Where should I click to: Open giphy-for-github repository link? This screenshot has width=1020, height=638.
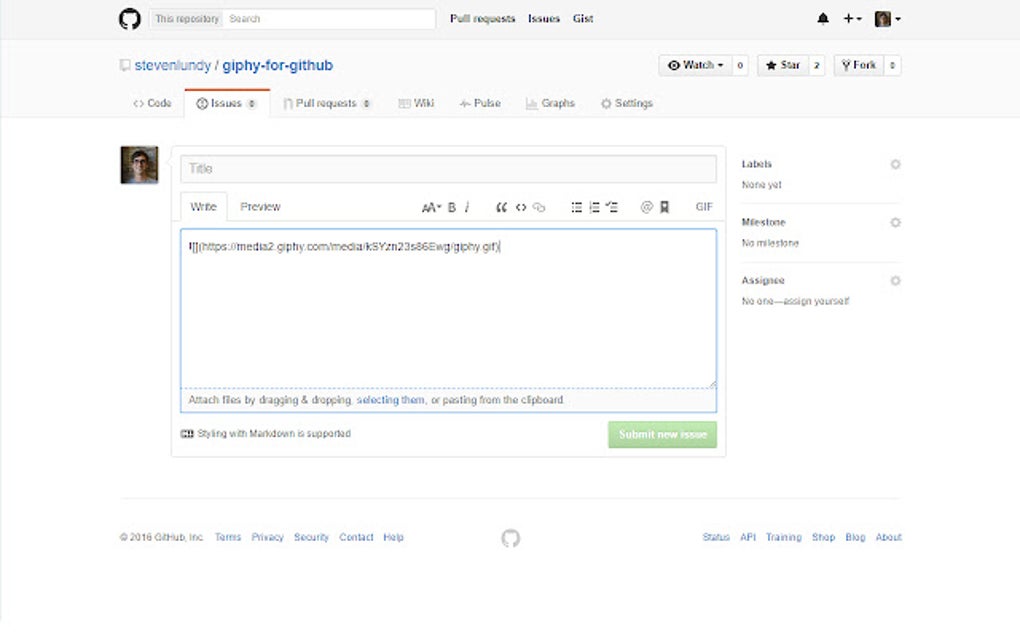(278, 66)
